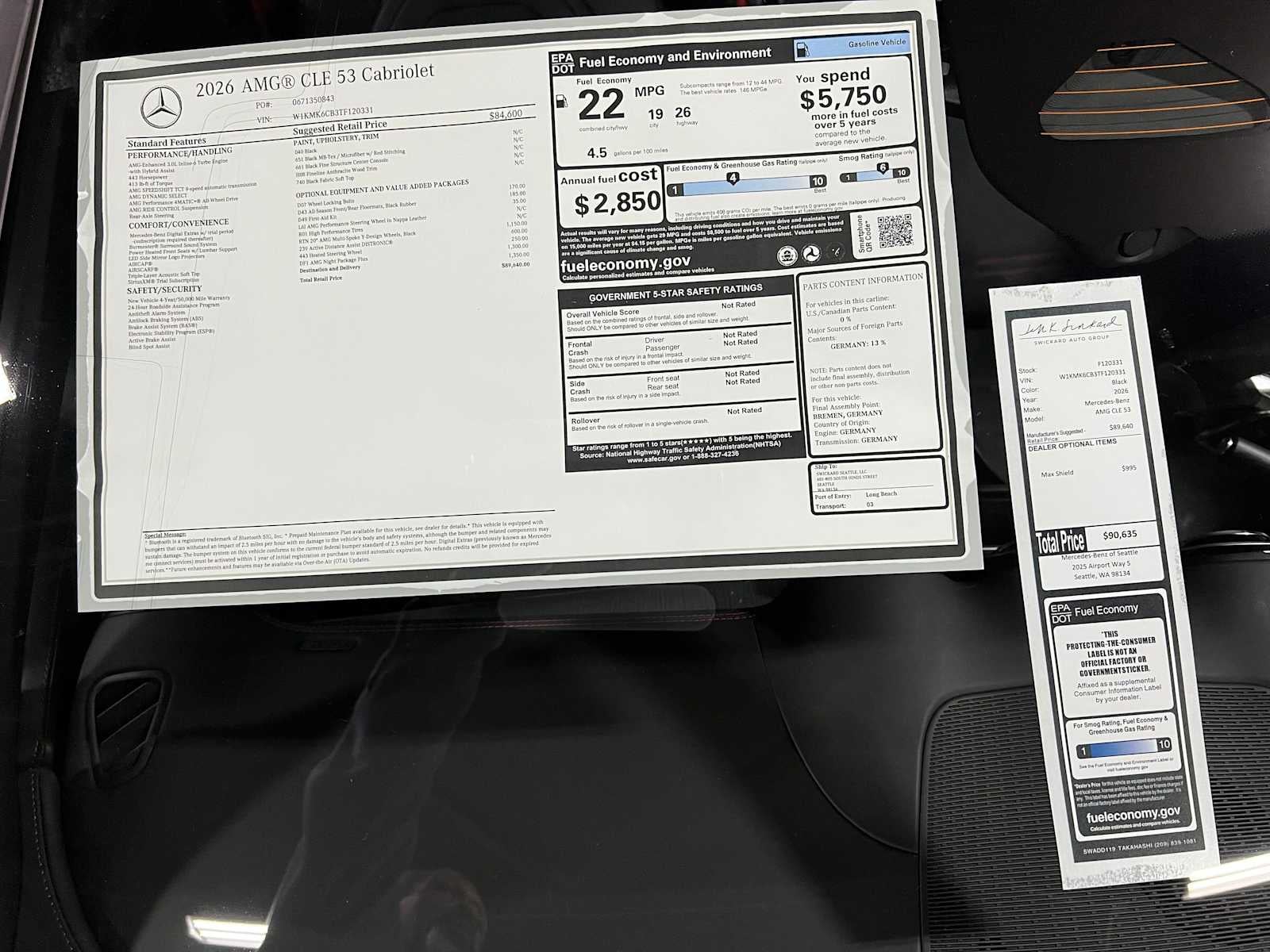Click the 'Gasoline Vehicle' label
1270x952 pixels.
pos(876,43)
